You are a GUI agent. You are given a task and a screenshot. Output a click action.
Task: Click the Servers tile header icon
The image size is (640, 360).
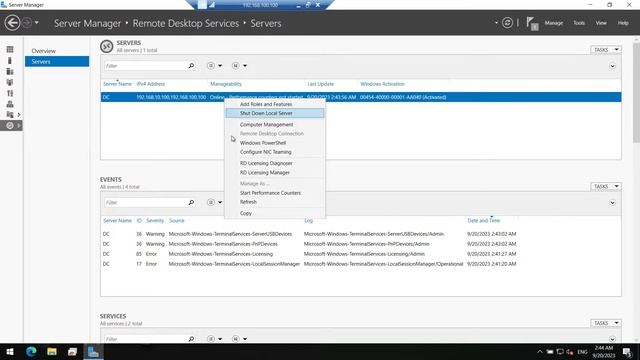point(107,46)
